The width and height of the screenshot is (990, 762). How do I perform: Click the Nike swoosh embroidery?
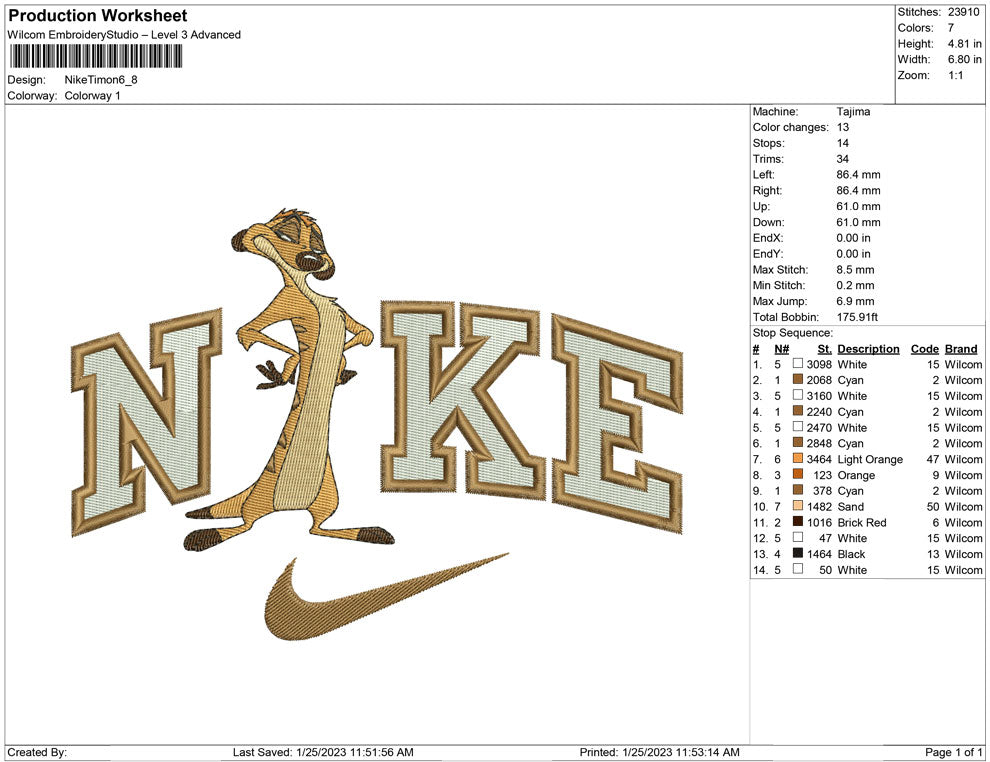click(385, 598)
